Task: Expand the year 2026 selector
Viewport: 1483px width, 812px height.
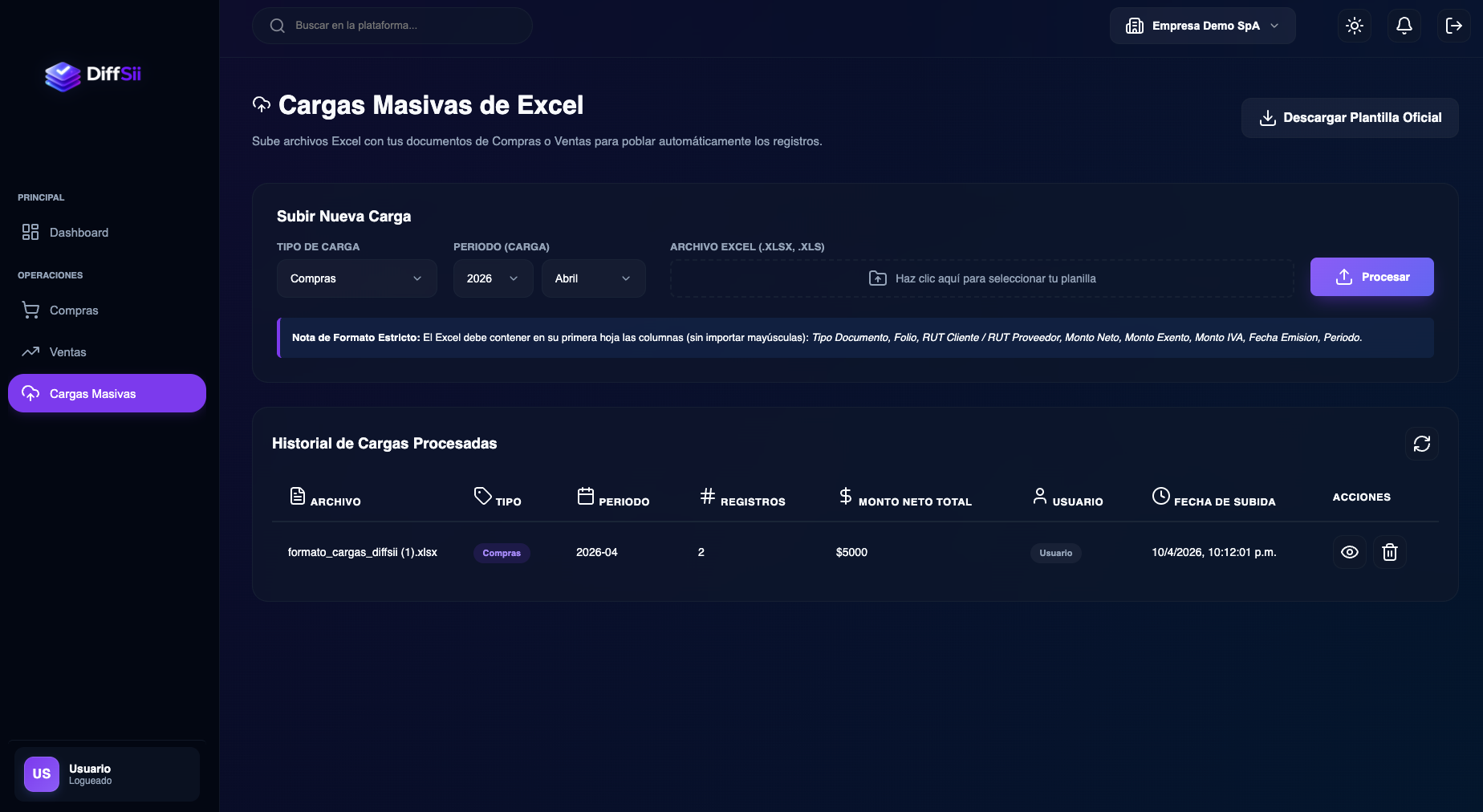Action: tap(492, 278)
